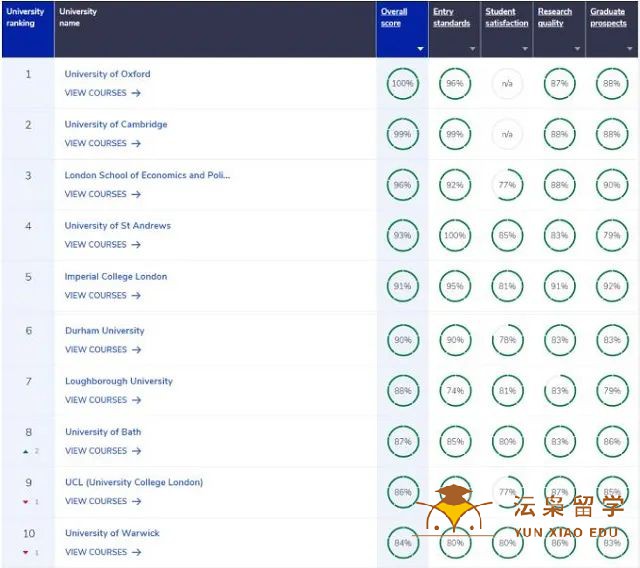640x568 pixels.
Task: Click ranking number 5 for Imperial
Action: (28, 277)
